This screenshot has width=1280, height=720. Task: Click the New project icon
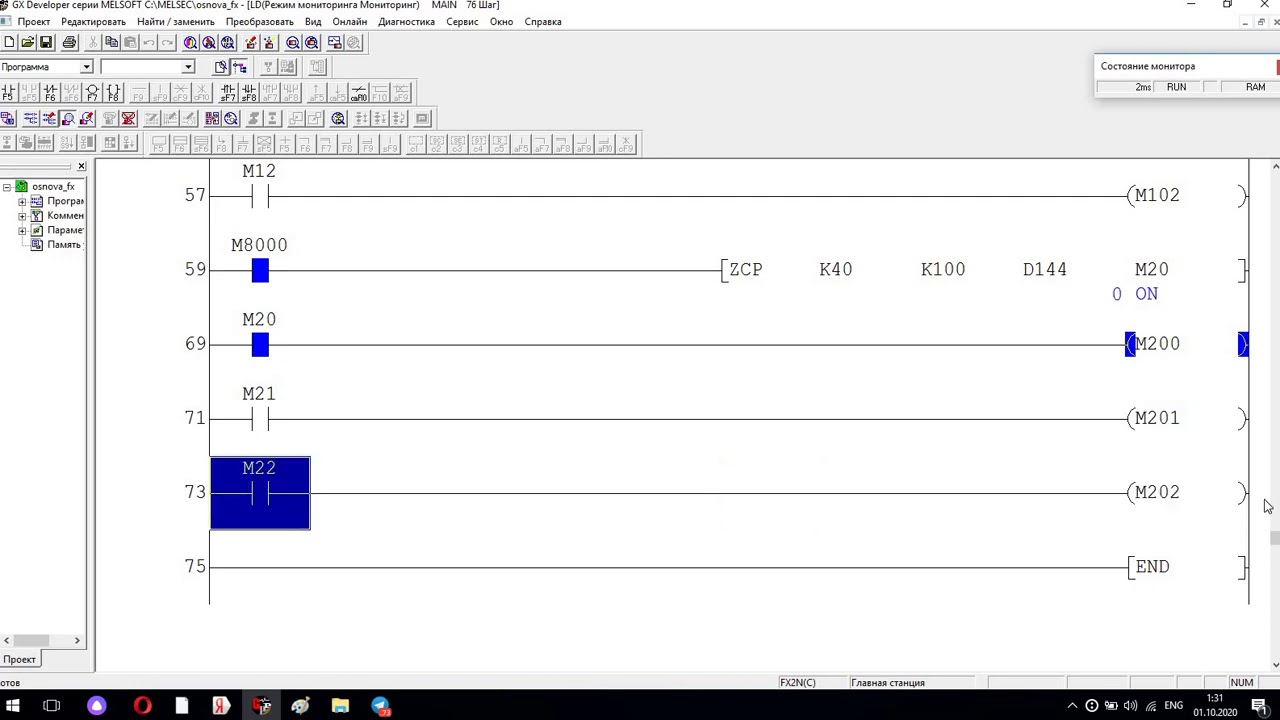click(9, 42)
